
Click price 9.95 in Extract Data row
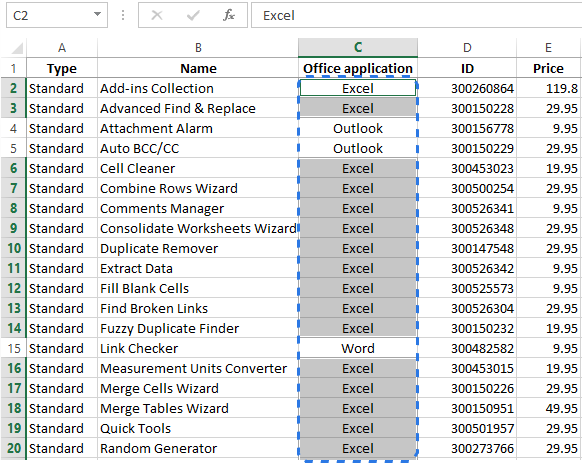click(x=549, y=268)
